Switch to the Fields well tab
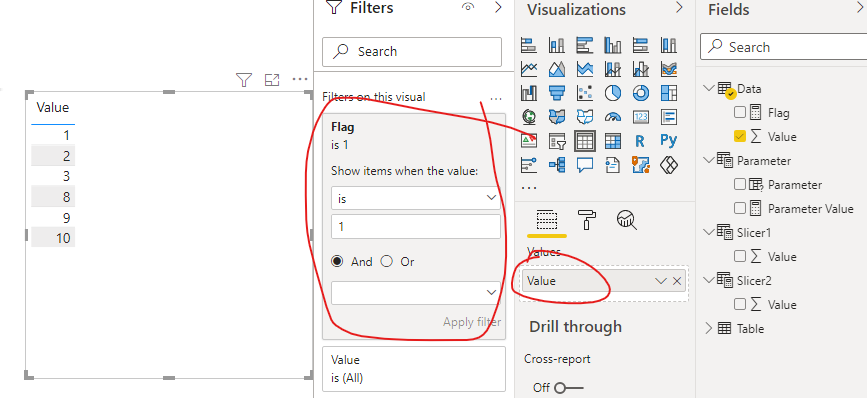The width and height of the screenshot is (867, 398). pyautogui.click(x=547, y=221)
